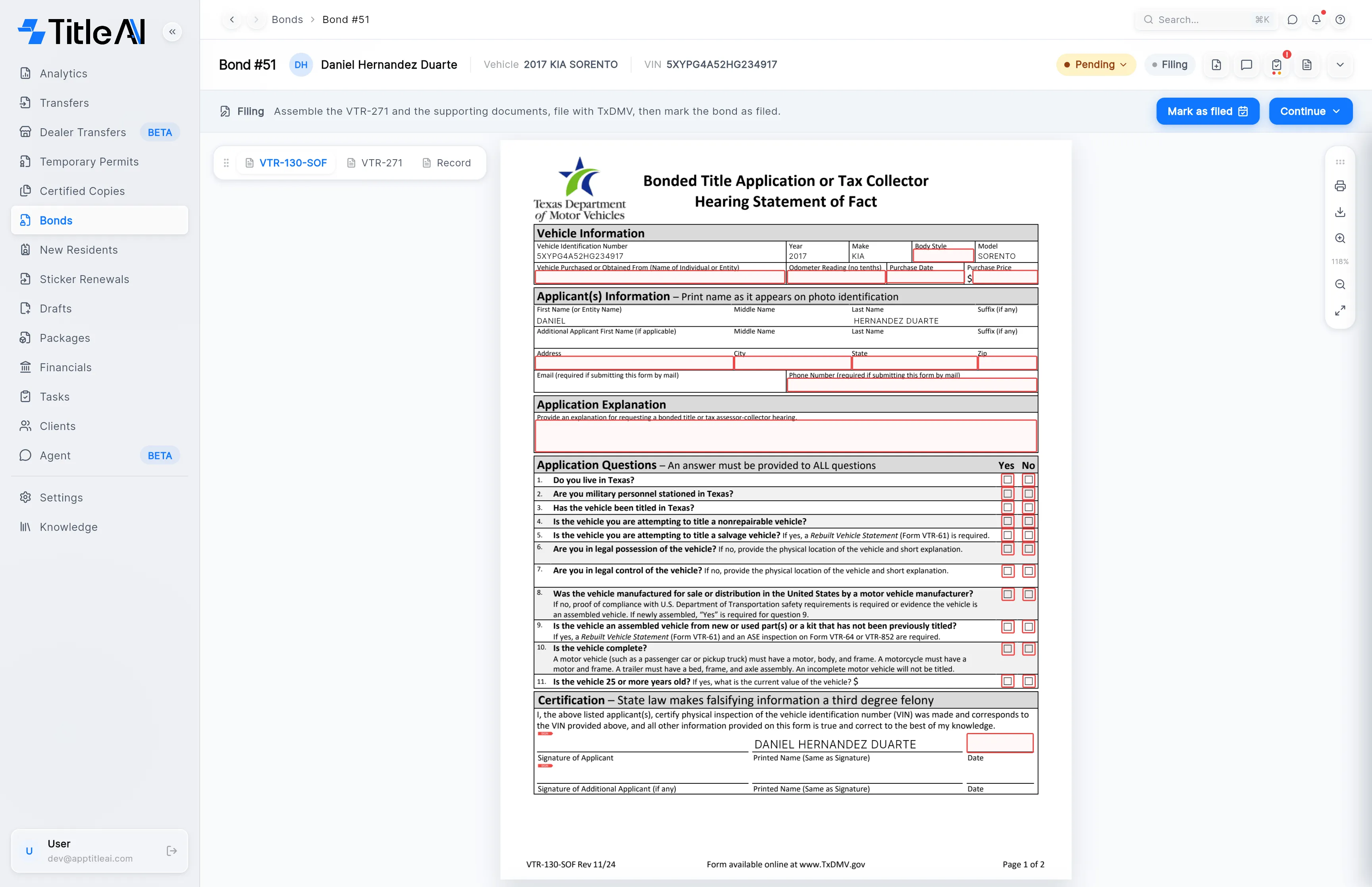The width and height of the screenshot is (1372, 887).
Task: Zoom out of the document
Action: click(x=1340, y=285)
